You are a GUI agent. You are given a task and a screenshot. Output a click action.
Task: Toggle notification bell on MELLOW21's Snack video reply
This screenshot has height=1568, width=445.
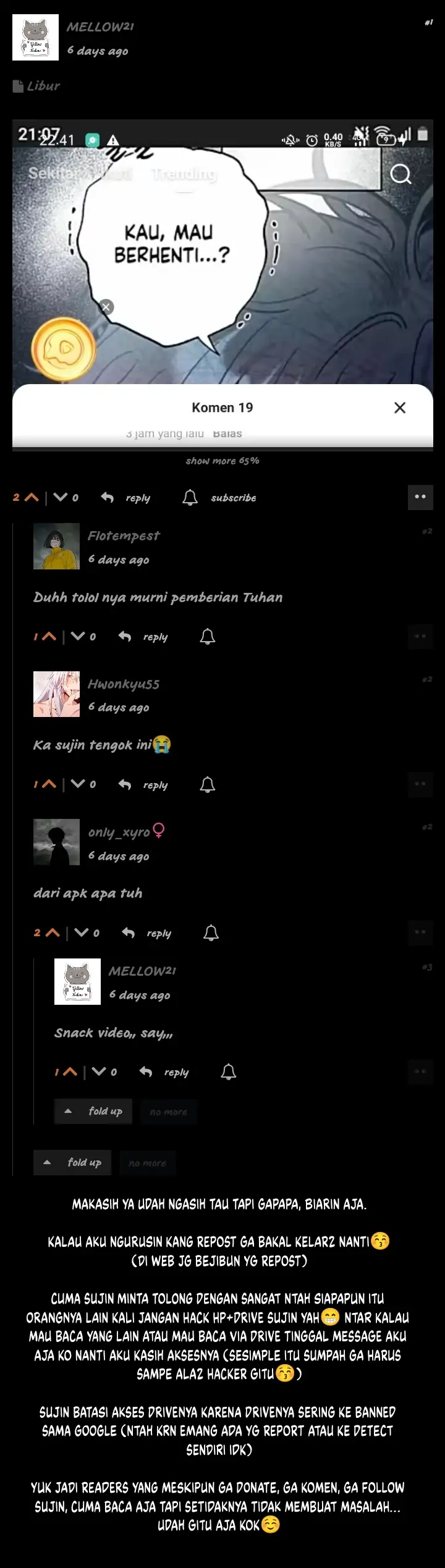[229, 1072]
